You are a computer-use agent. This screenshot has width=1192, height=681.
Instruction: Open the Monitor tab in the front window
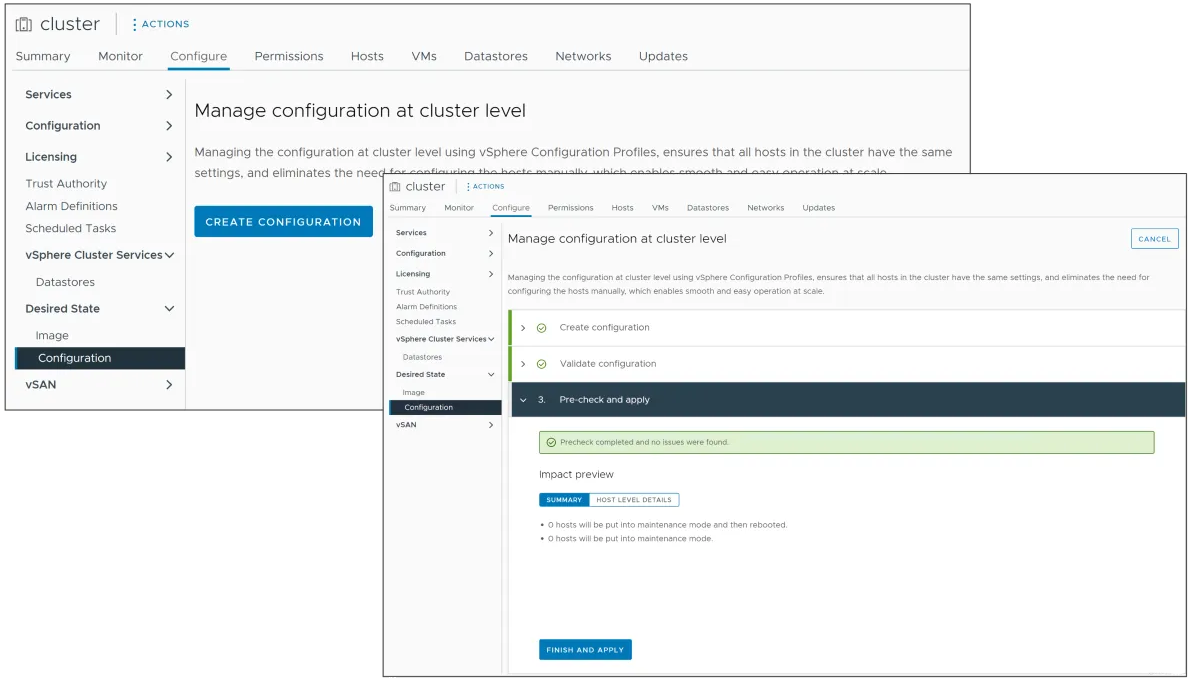point(459,208)
